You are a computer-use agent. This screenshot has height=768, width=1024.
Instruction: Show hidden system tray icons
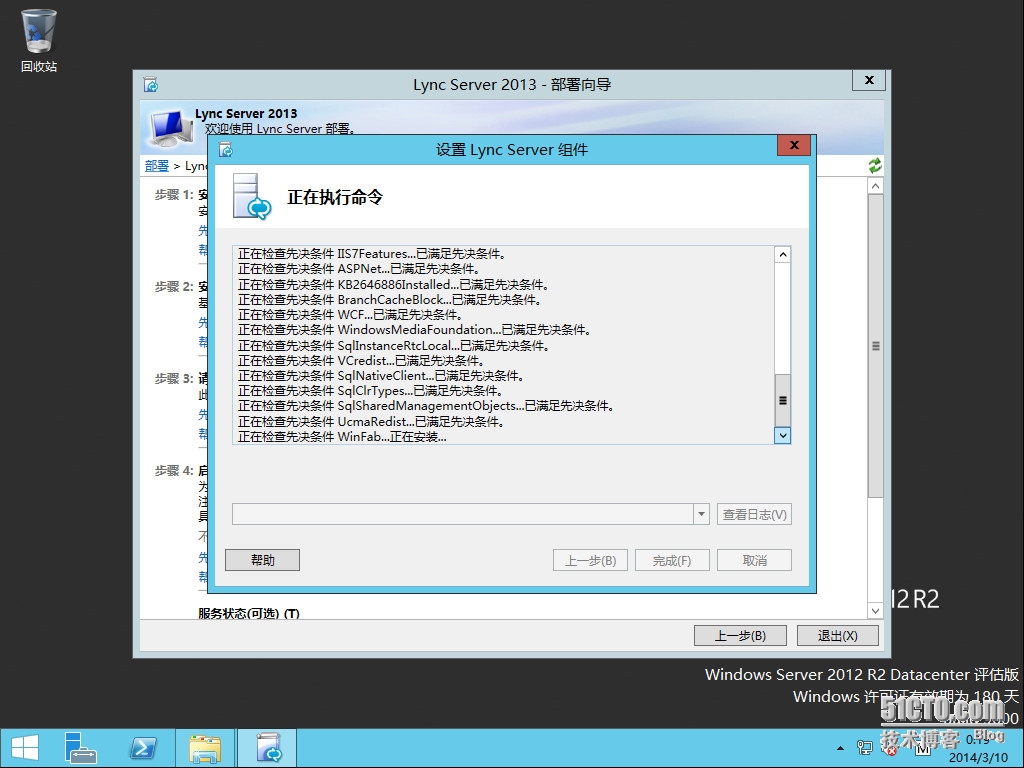840,748
